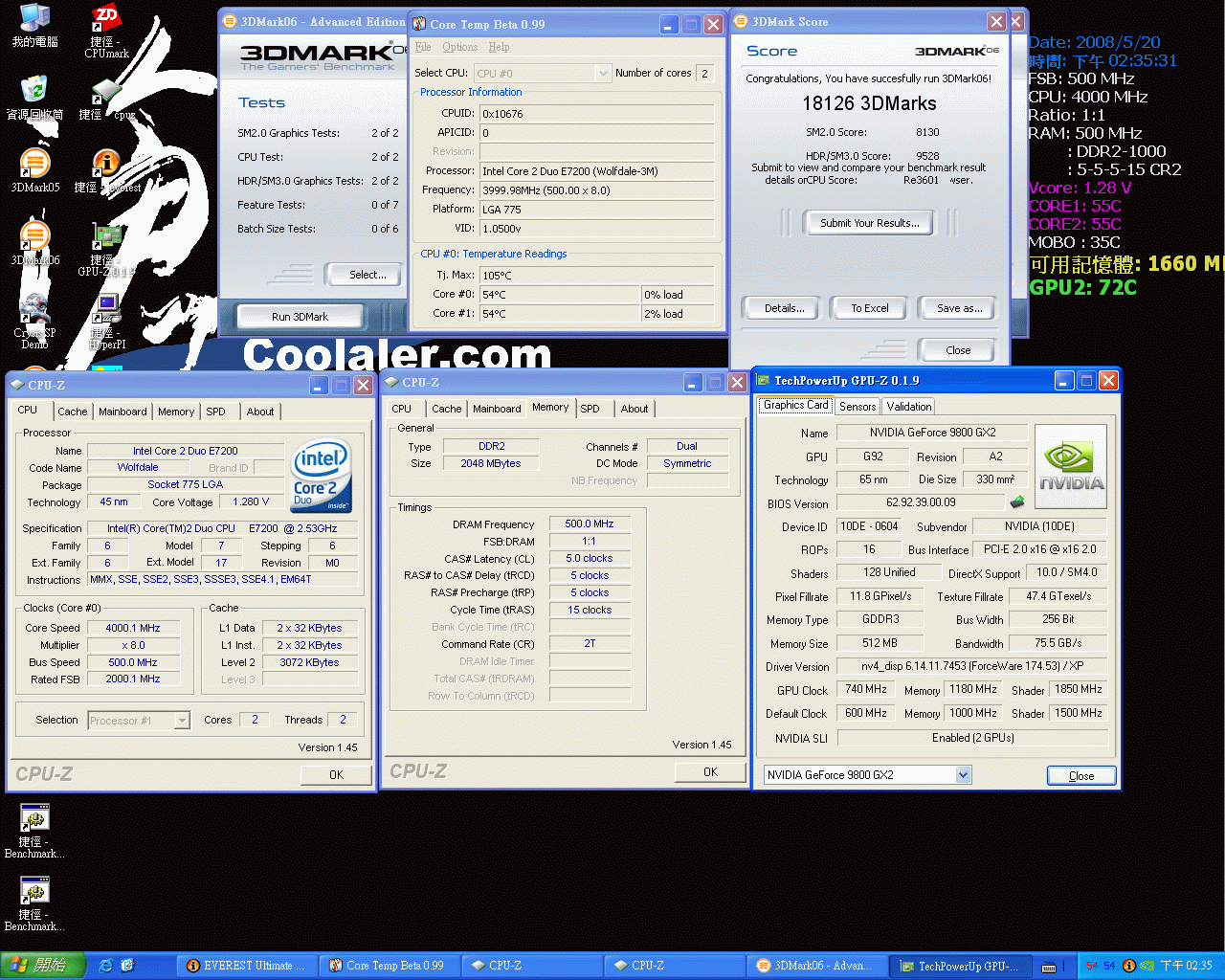Click the Run 3DMark button
The height and width of the screenshot is (980, 1225).
click(300, 317)
